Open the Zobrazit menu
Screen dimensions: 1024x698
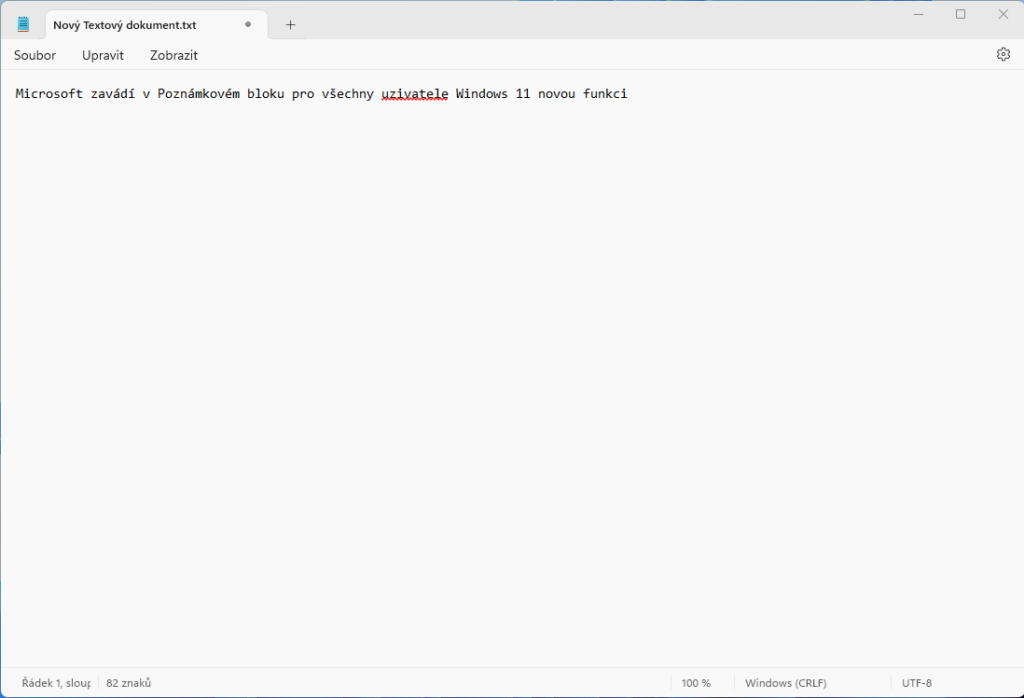[174, 55]
